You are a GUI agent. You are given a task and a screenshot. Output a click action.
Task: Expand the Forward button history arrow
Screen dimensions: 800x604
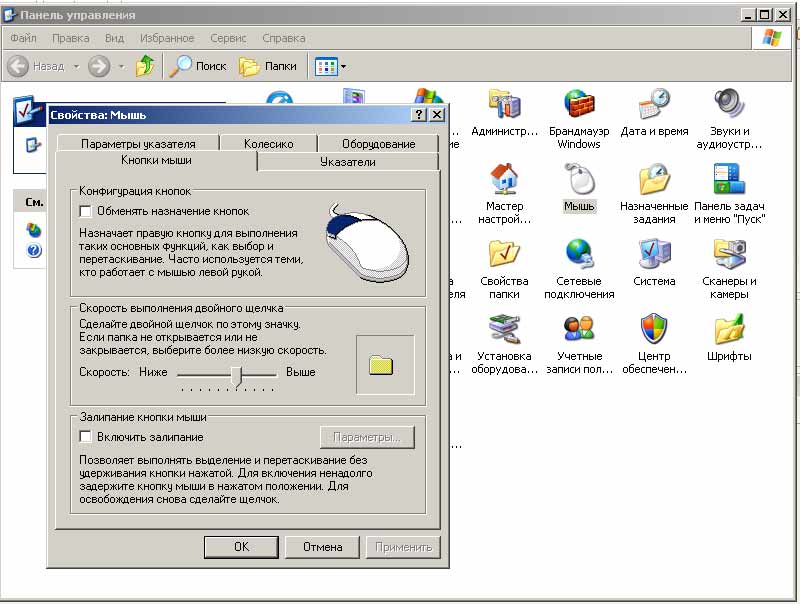tap(122, 66)
